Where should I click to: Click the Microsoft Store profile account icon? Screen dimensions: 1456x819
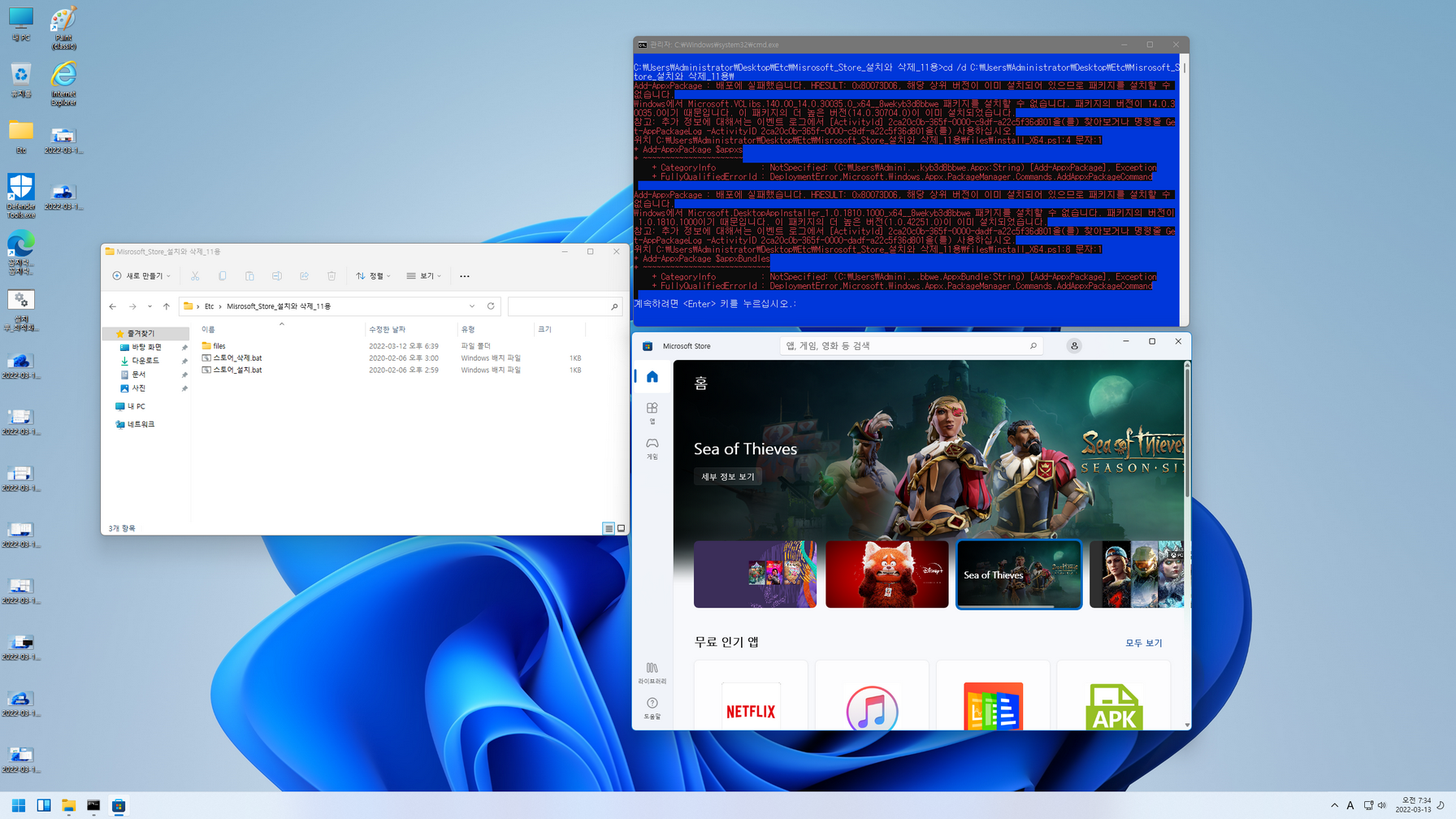[1074, 346]
